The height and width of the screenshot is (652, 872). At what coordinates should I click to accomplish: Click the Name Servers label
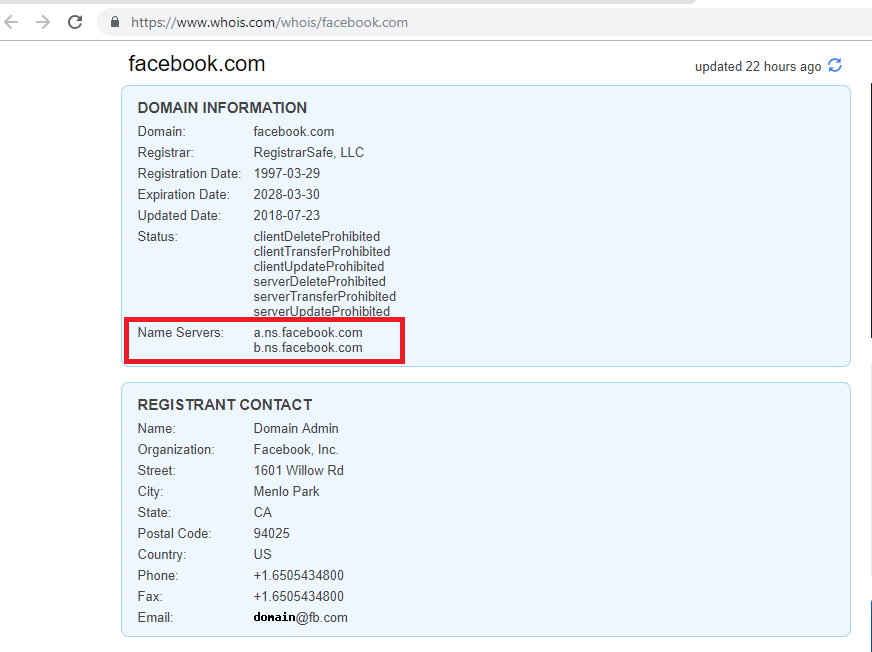point(181,333)
